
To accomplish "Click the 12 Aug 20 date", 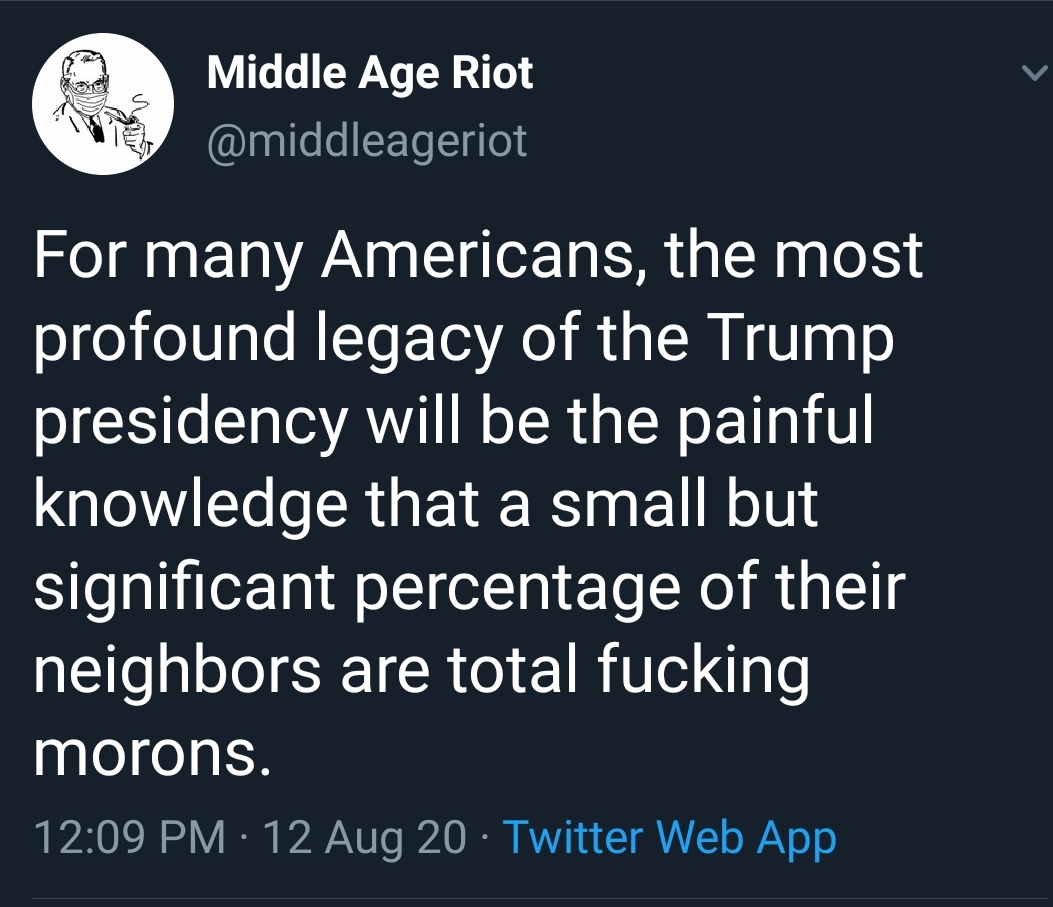I will (365, 838).
